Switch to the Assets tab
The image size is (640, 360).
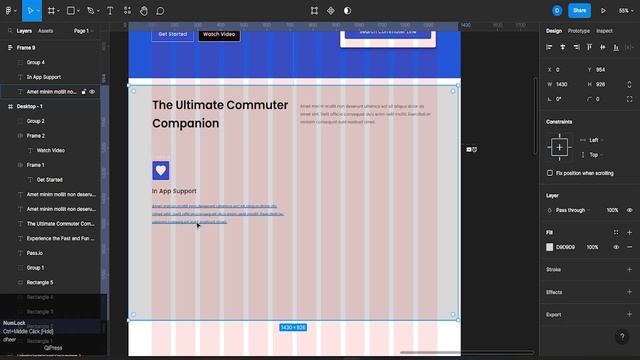pyautogui.click(x=45, y=31)
